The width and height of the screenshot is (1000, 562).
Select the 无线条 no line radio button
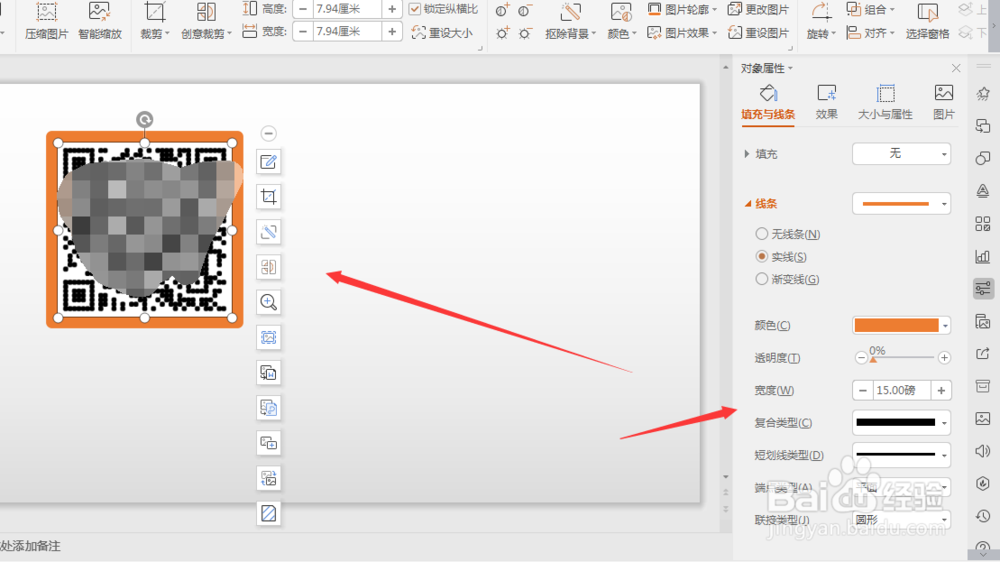[761, 233]
